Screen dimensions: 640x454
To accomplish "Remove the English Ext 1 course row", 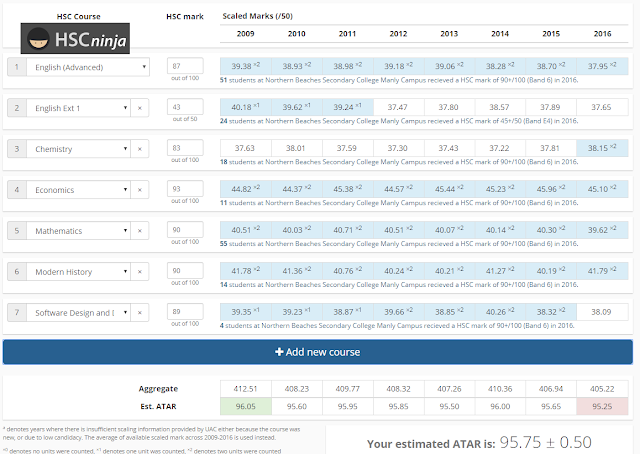I will point(140,108).
